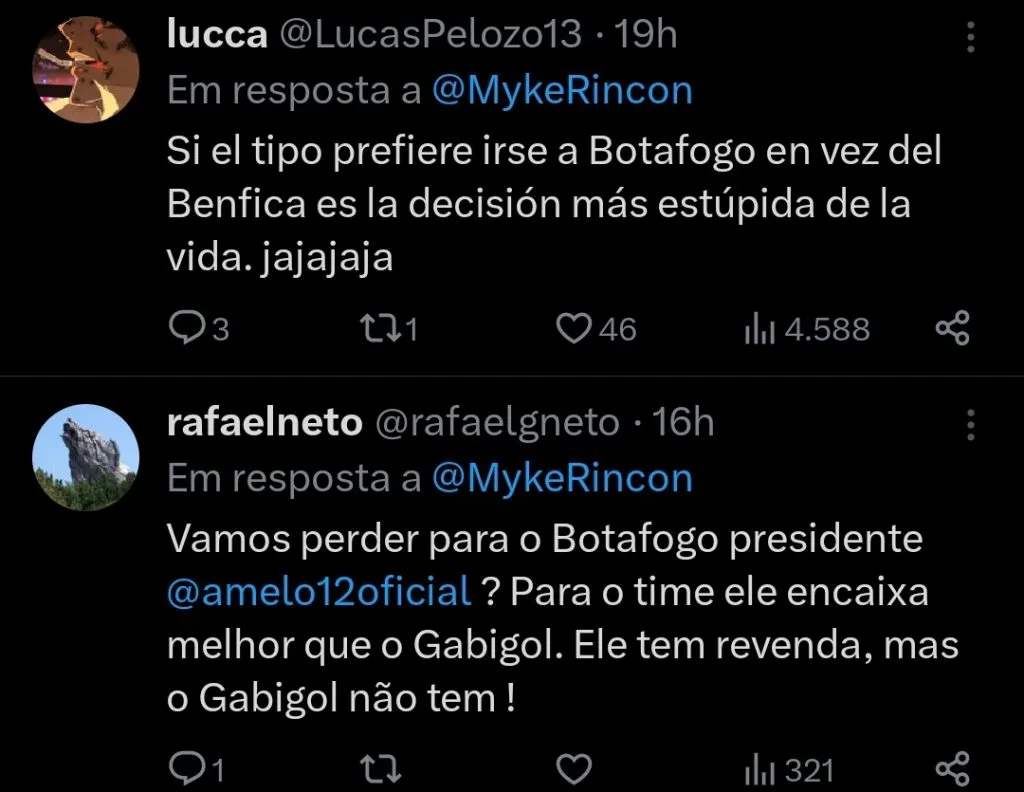1024x792 pixels.
Task: Open the options menu on lucca's tweet
Action: (969, 35)
